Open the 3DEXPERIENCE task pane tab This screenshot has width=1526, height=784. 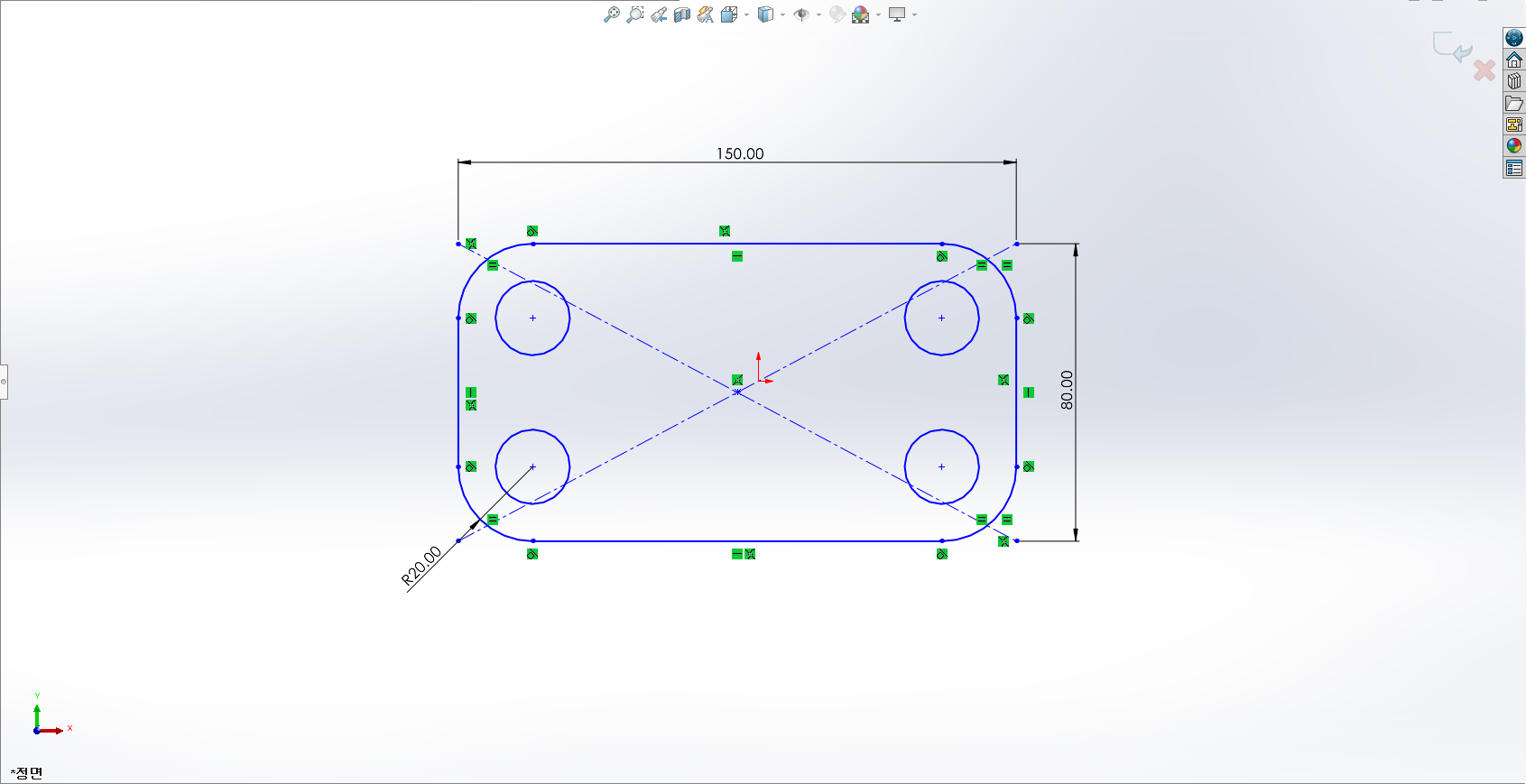coord(1514,38)
